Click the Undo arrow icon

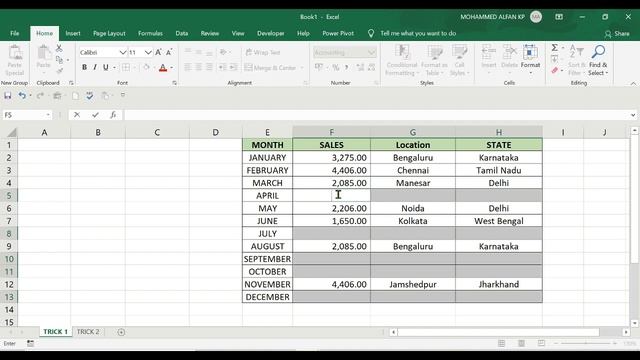click(x=22, y=96)
